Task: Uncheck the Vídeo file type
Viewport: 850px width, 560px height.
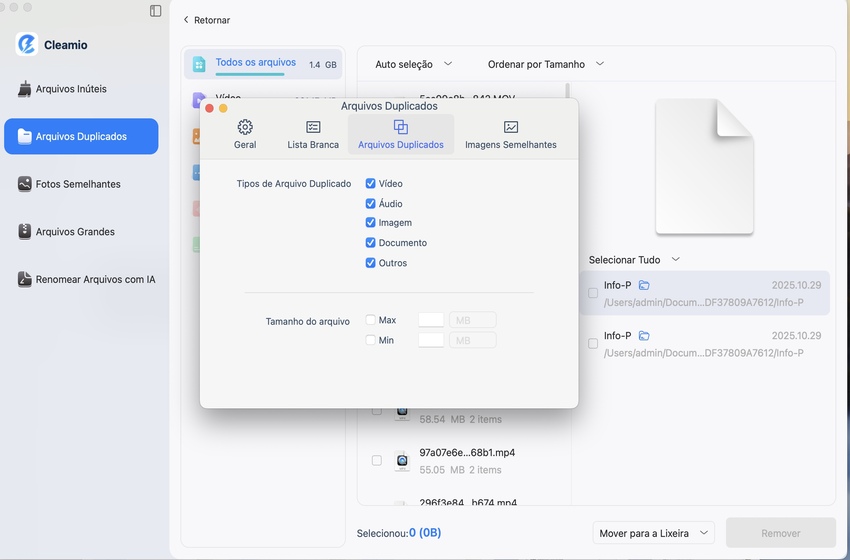Action: (370, 184)
